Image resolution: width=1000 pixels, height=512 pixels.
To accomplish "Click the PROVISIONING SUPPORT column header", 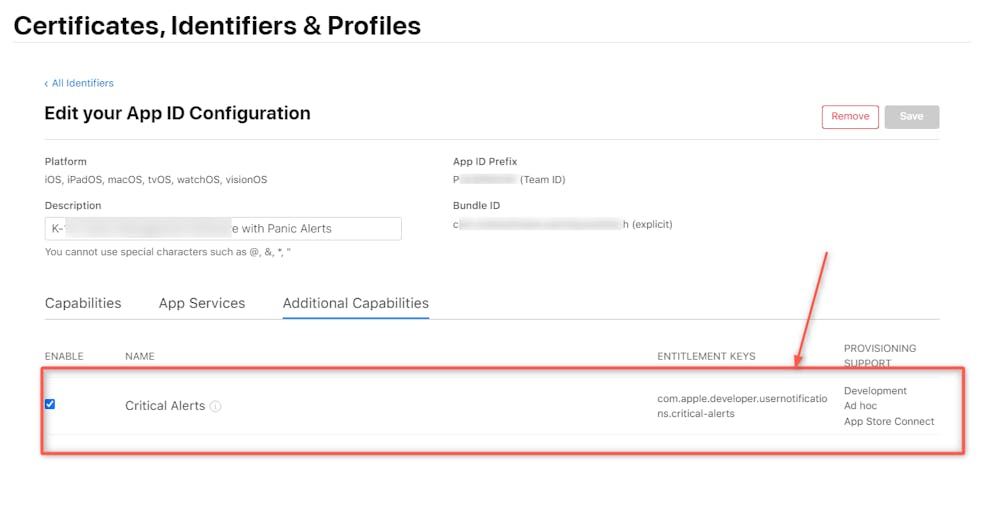I will (880, 355).
